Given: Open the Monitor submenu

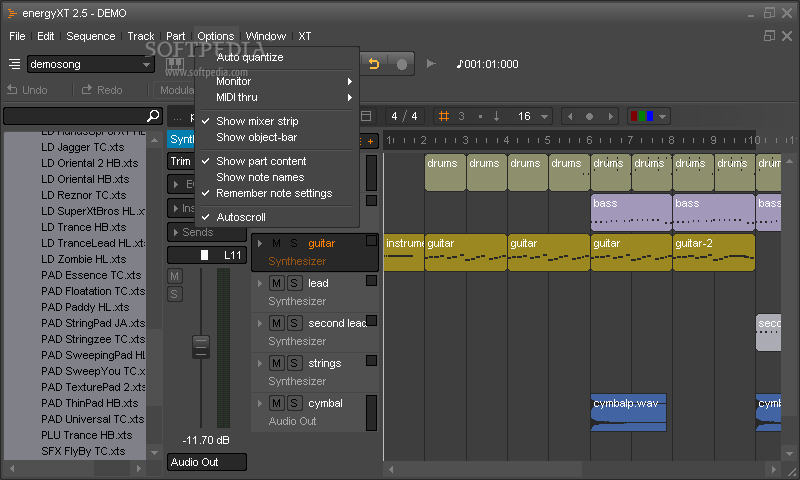Looking at the screenshot, I should coord(277,82).
